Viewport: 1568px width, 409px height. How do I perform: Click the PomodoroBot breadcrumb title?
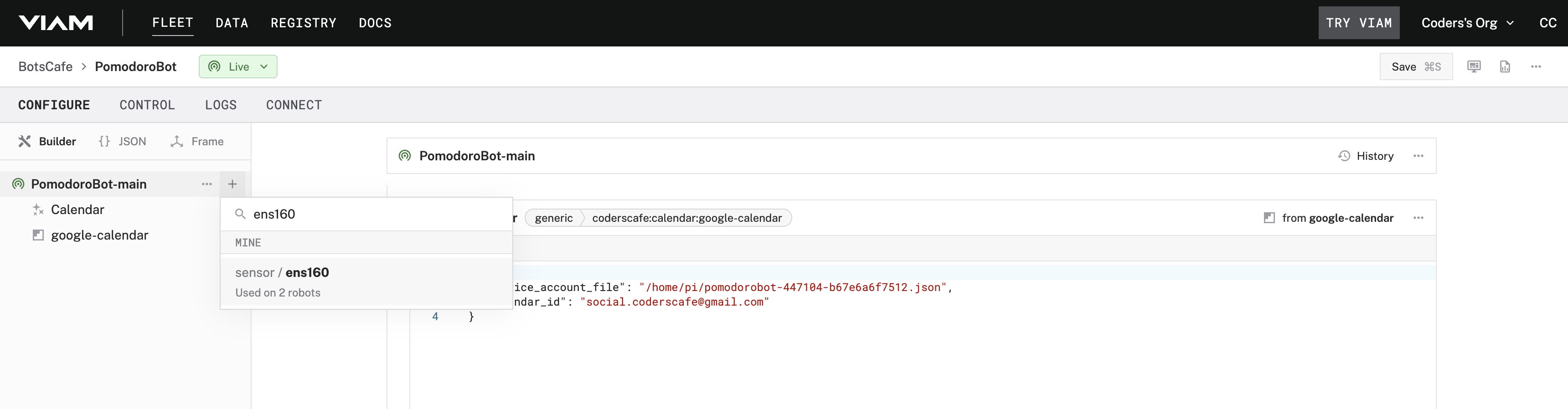point(136,67)
